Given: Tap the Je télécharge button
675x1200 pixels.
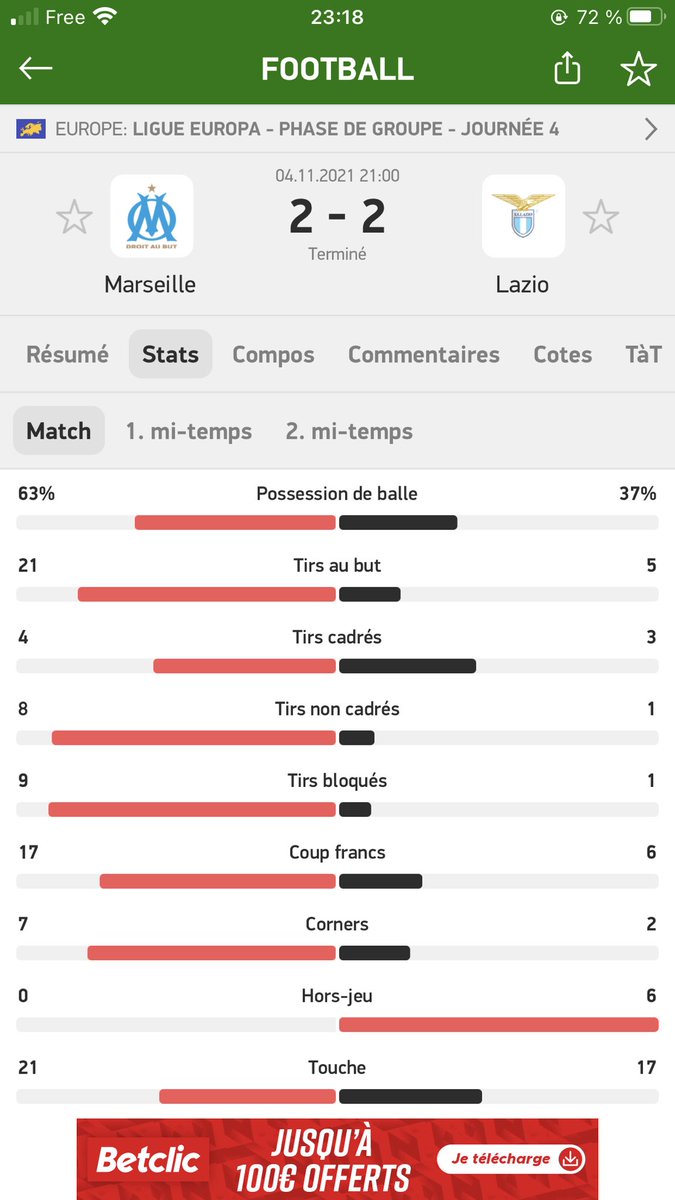Looking at the screenshot, I should [511, 1159].
